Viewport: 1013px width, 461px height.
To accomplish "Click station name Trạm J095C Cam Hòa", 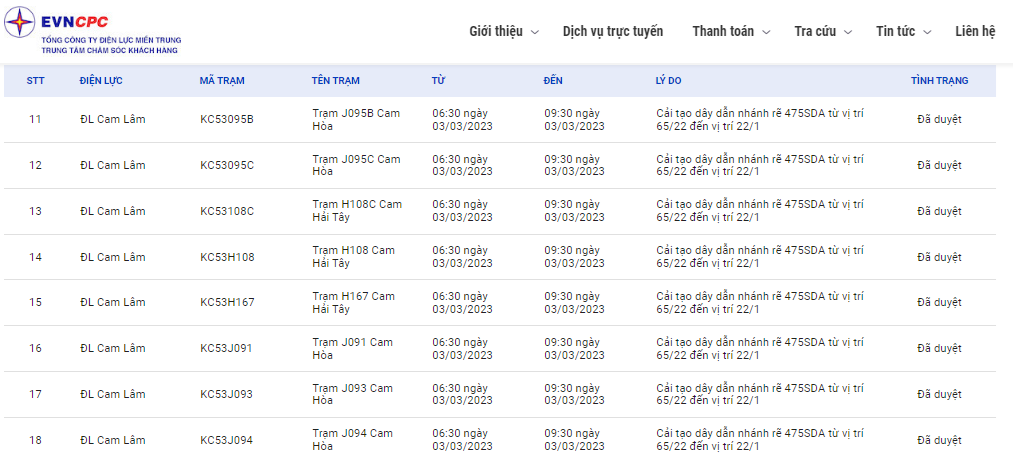I will coord(356,165).
